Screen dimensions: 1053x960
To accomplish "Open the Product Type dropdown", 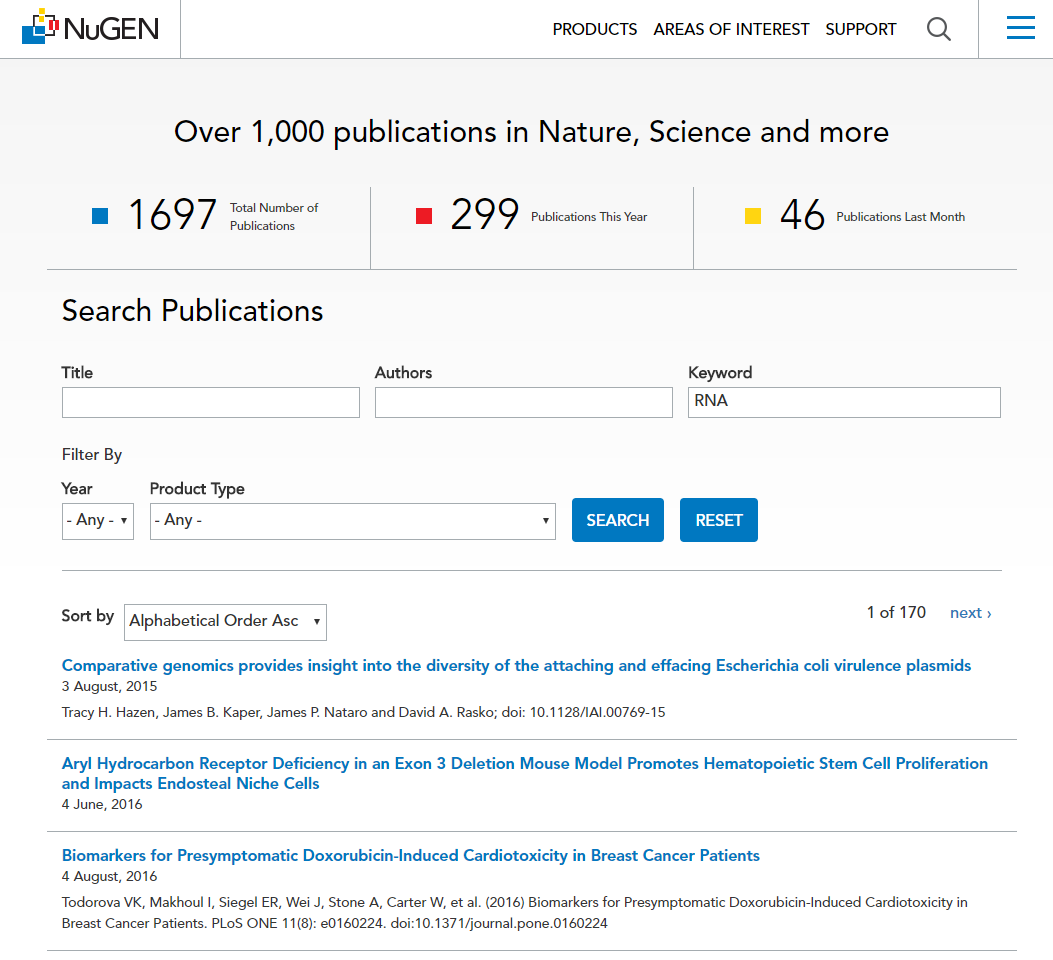I will click(x=353, y=521).
